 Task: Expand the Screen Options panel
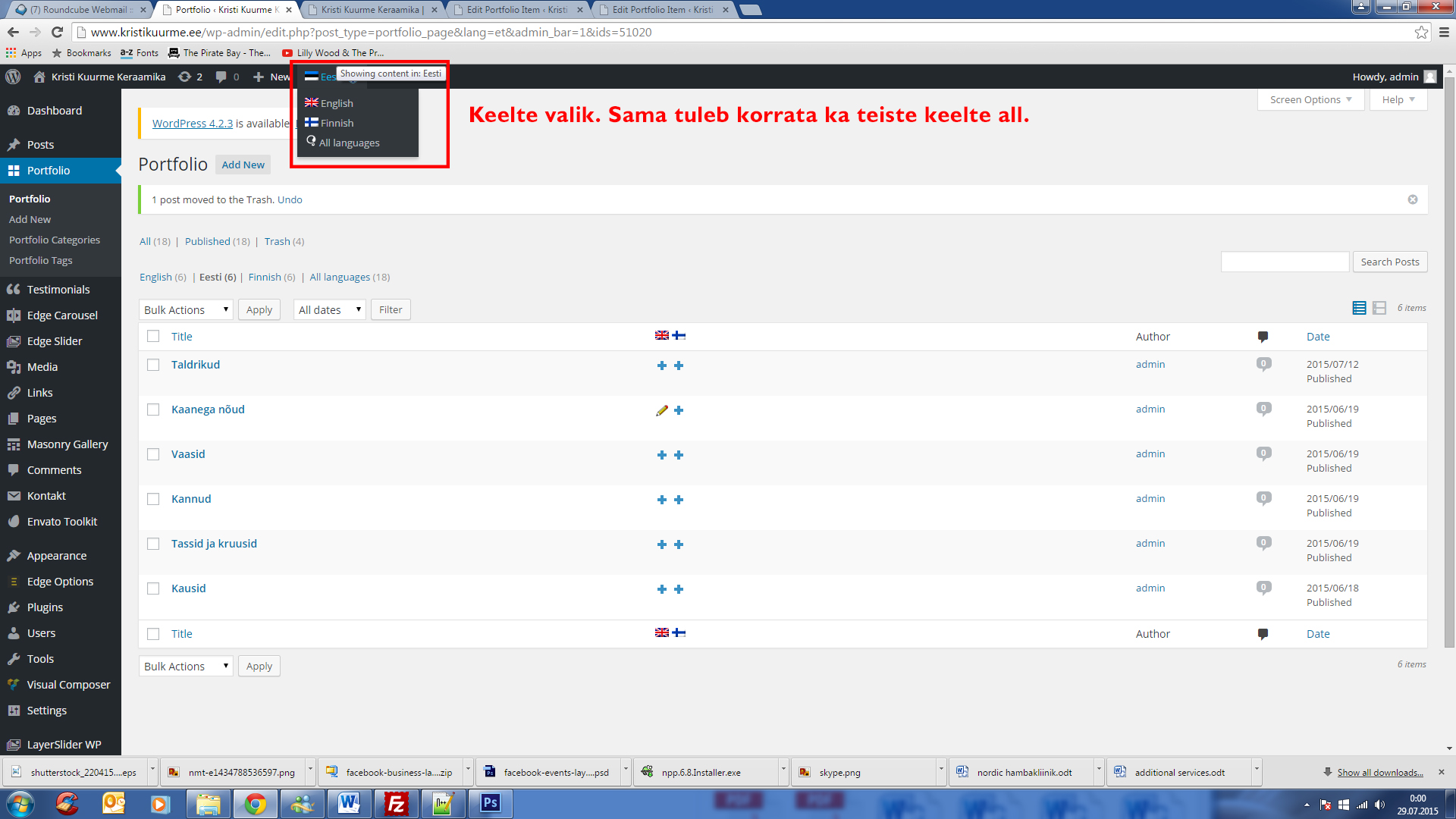1310,99
